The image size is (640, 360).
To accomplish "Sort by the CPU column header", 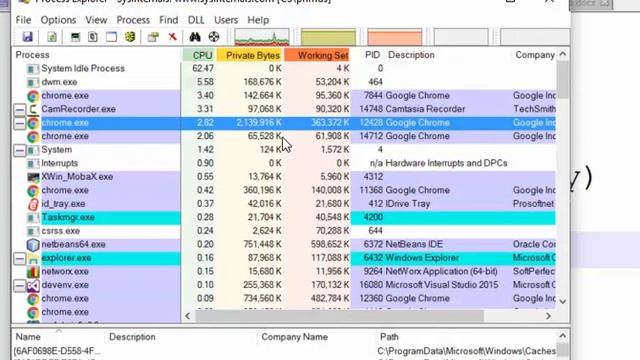I will pyautogui.click(x=199, y=55).
